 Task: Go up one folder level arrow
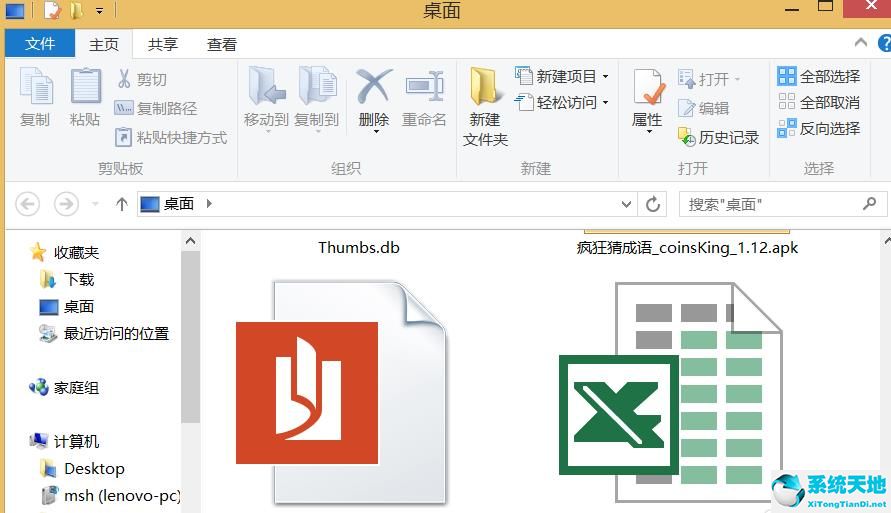(x=121, y=204)
